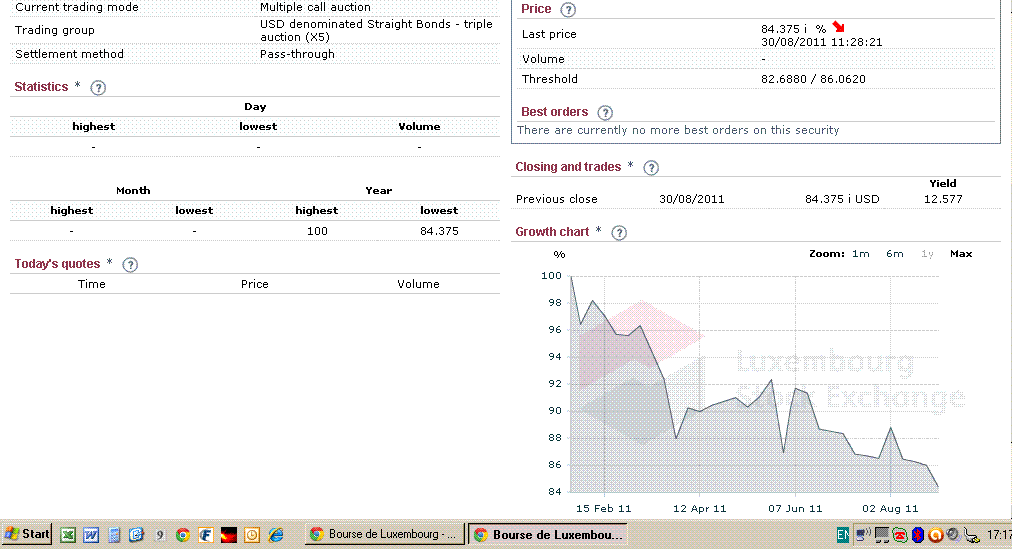Click help icon beside Closing and trades
Image resolution: width=1012 pixels, height=549 pixels.
point(651,168)
